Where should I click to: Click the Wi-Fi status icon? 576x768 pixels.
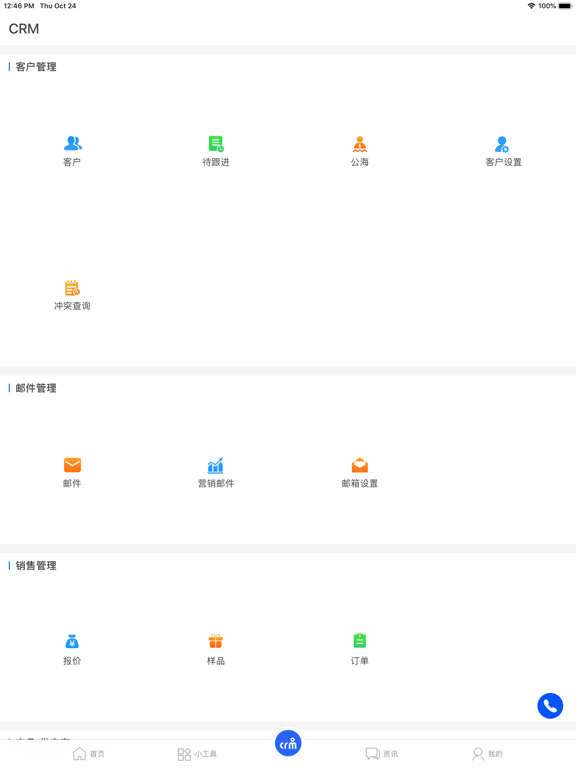tap(531, 6)
